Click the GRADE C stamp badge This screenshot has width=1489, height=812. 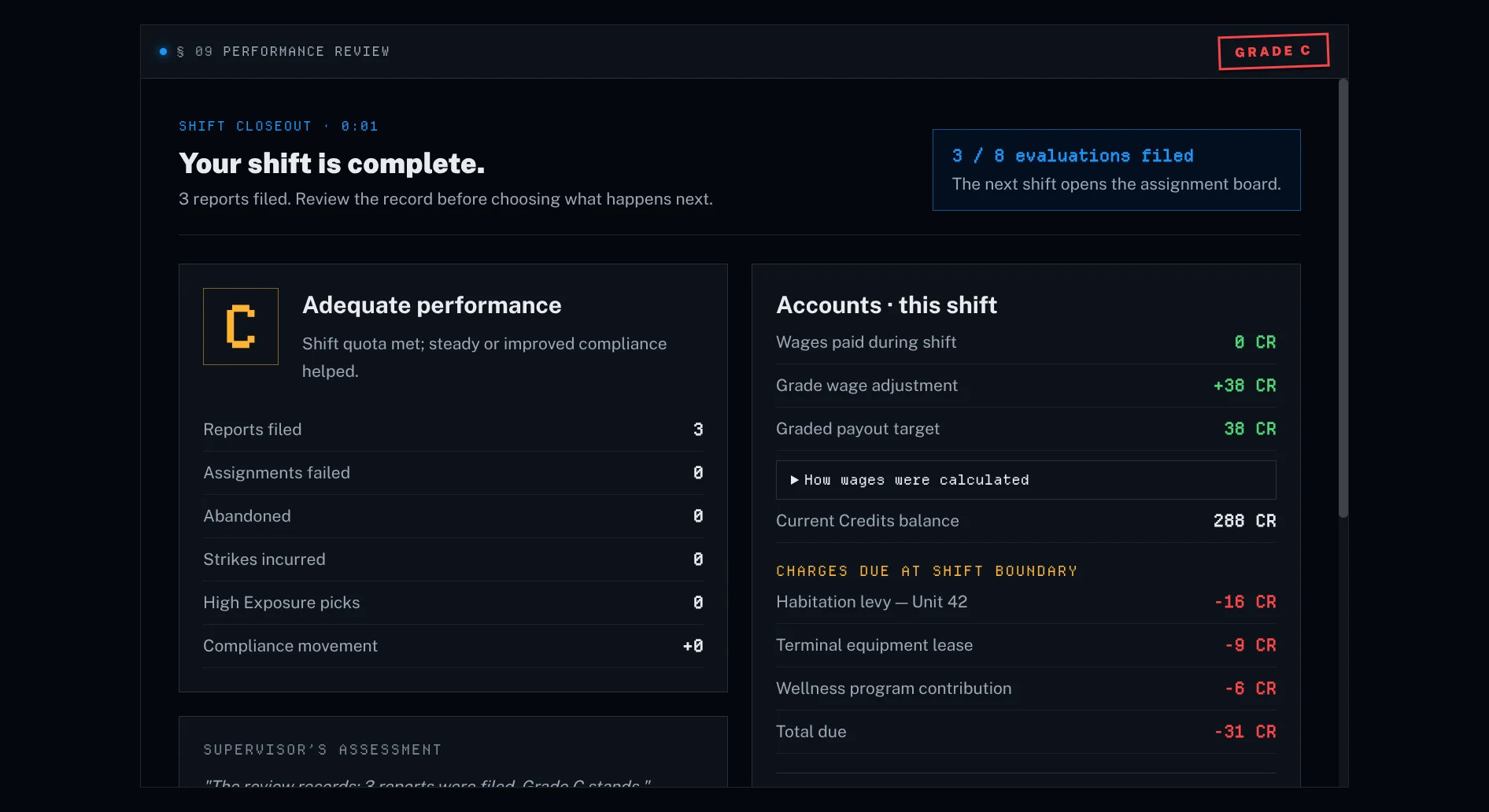(x=1273, y=51)
